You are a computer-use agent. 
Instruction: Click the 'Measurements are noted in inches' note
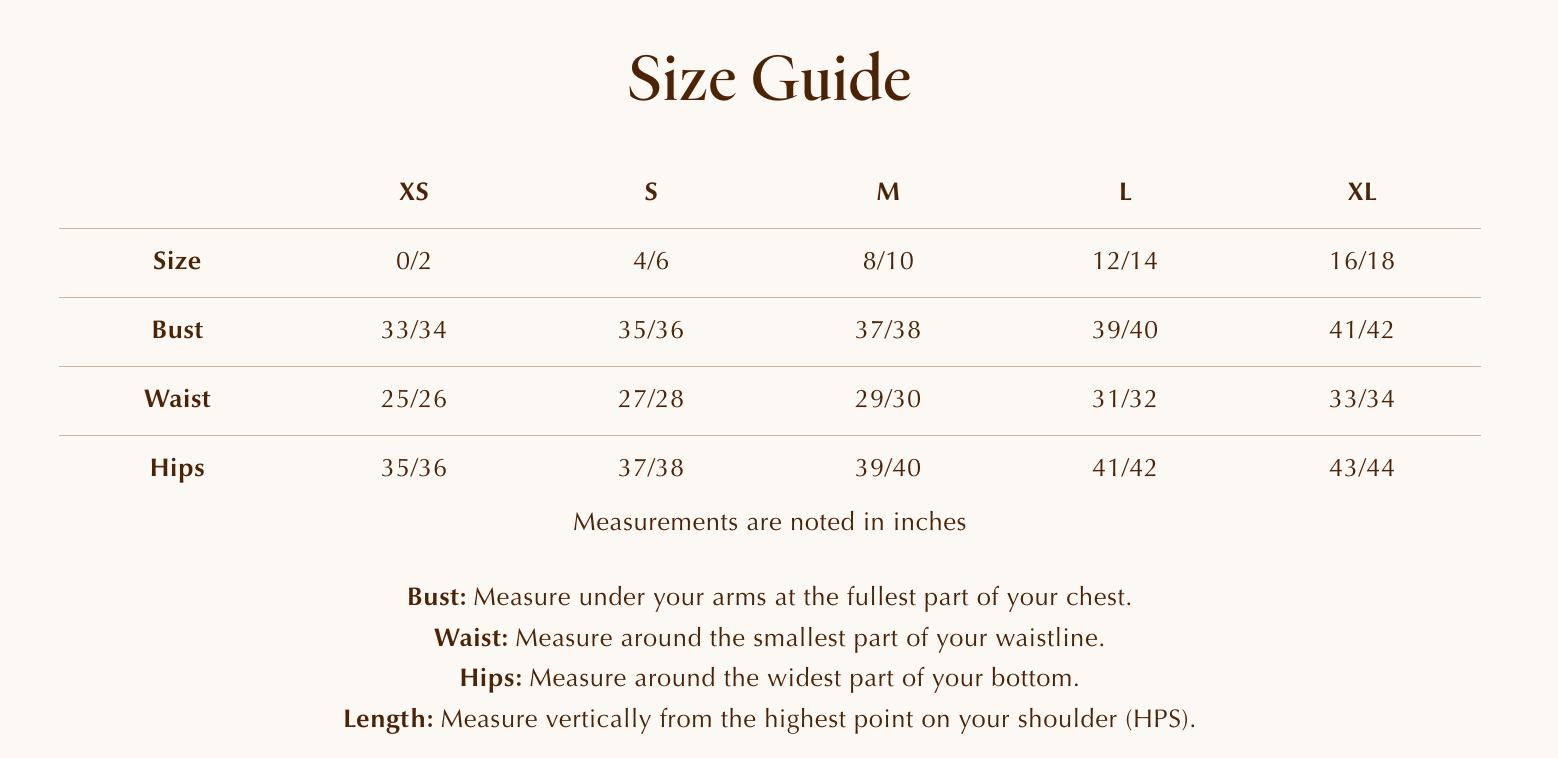(769, 522)
